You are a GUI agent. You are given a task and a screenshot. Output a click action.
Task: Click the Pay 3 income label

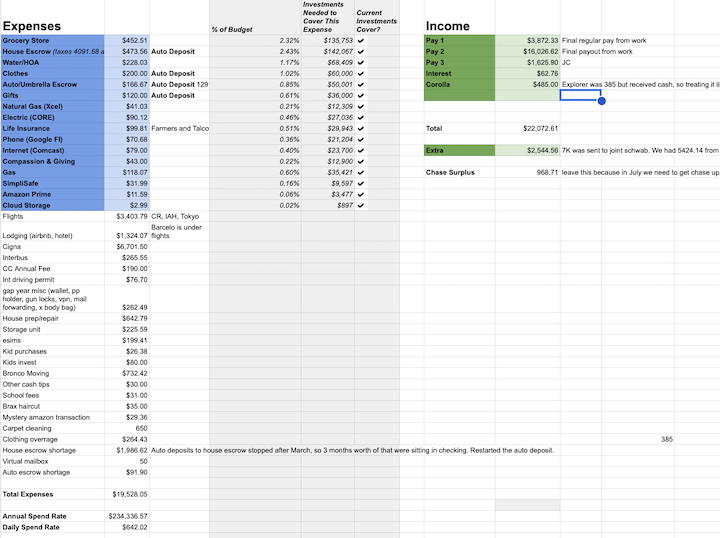[460, 62]
